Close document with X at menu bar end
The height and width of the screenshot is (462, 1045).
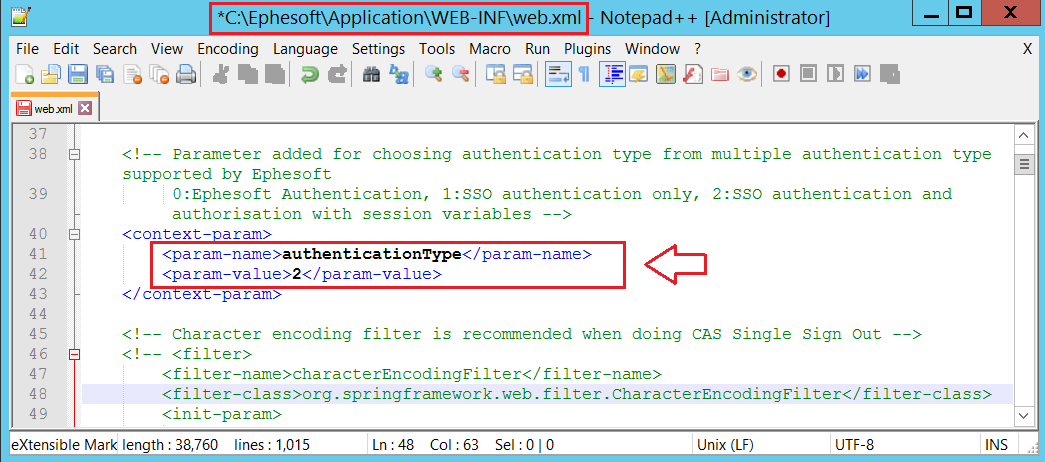(x=1027, y=49)
